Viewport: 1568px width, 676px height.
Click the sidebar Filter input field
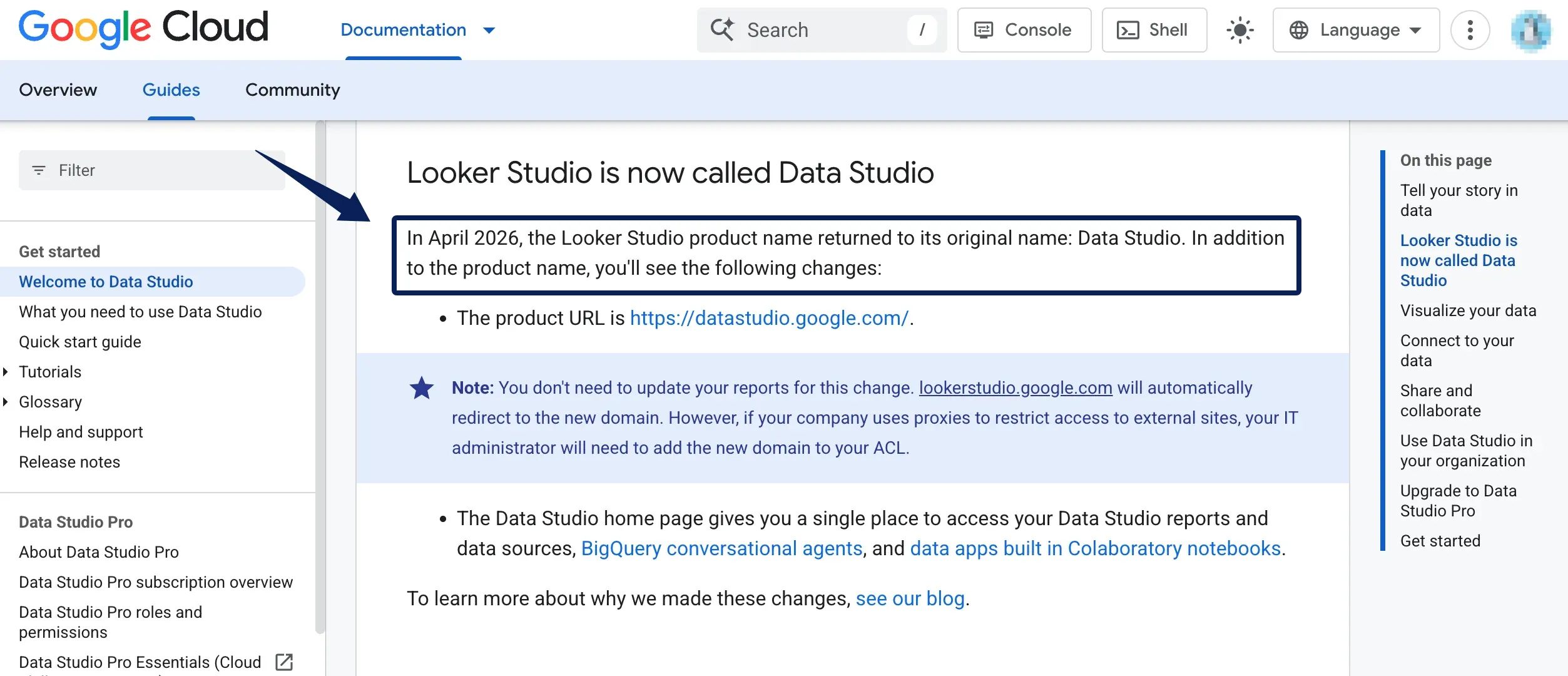coord(152,170)
